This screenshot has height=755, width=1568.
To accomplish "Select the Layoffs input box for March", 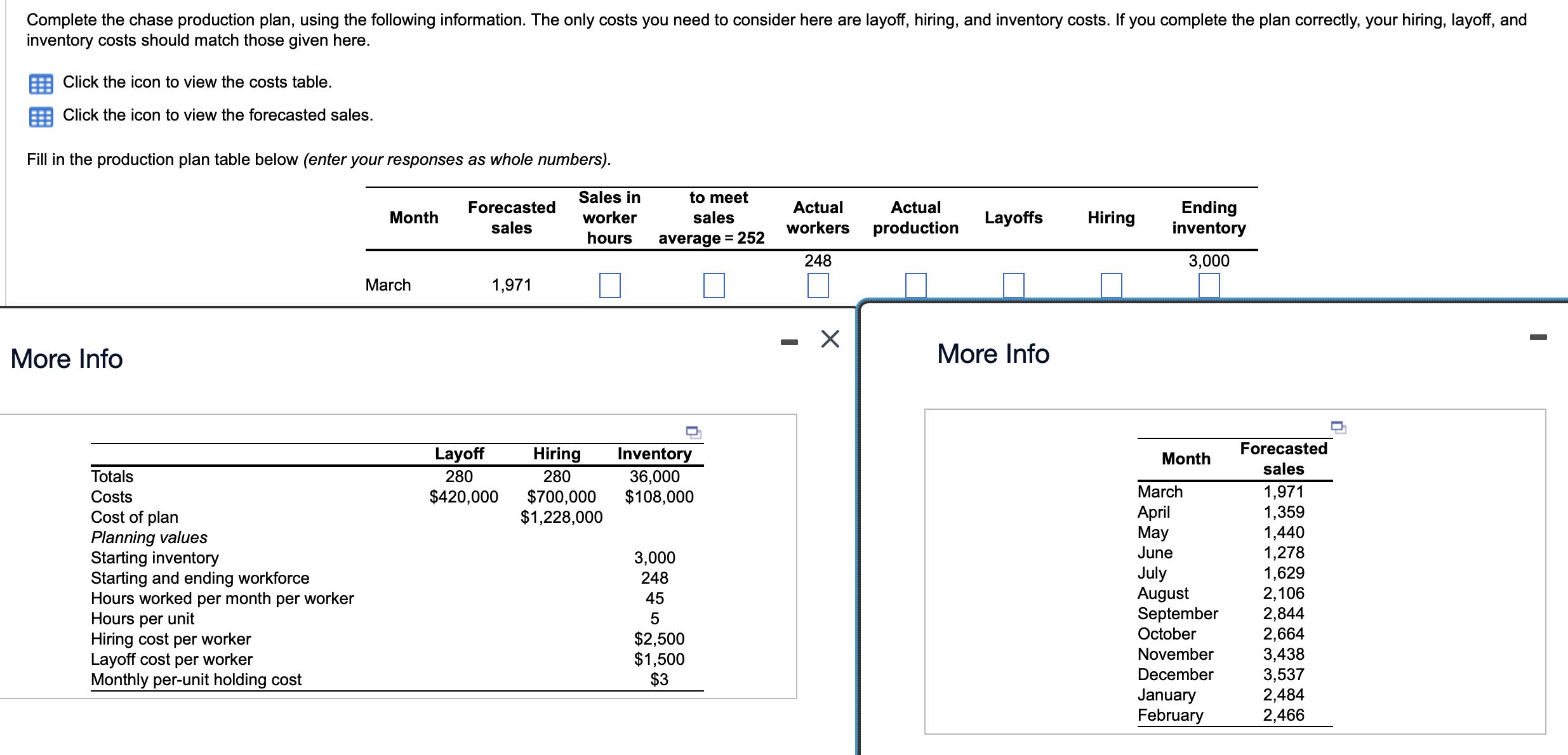I will click(x=1013, y=285).
